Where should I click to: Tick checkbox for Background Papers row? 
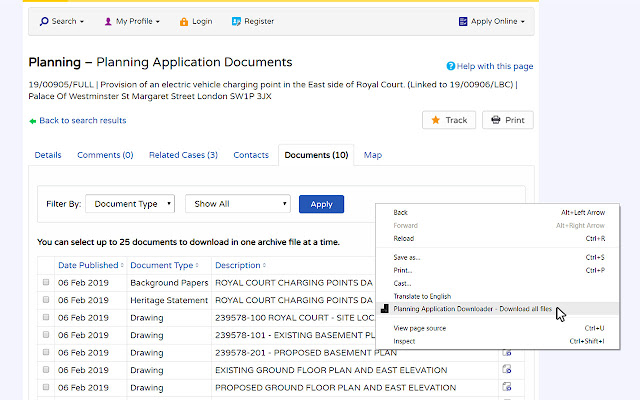(46, 283)
